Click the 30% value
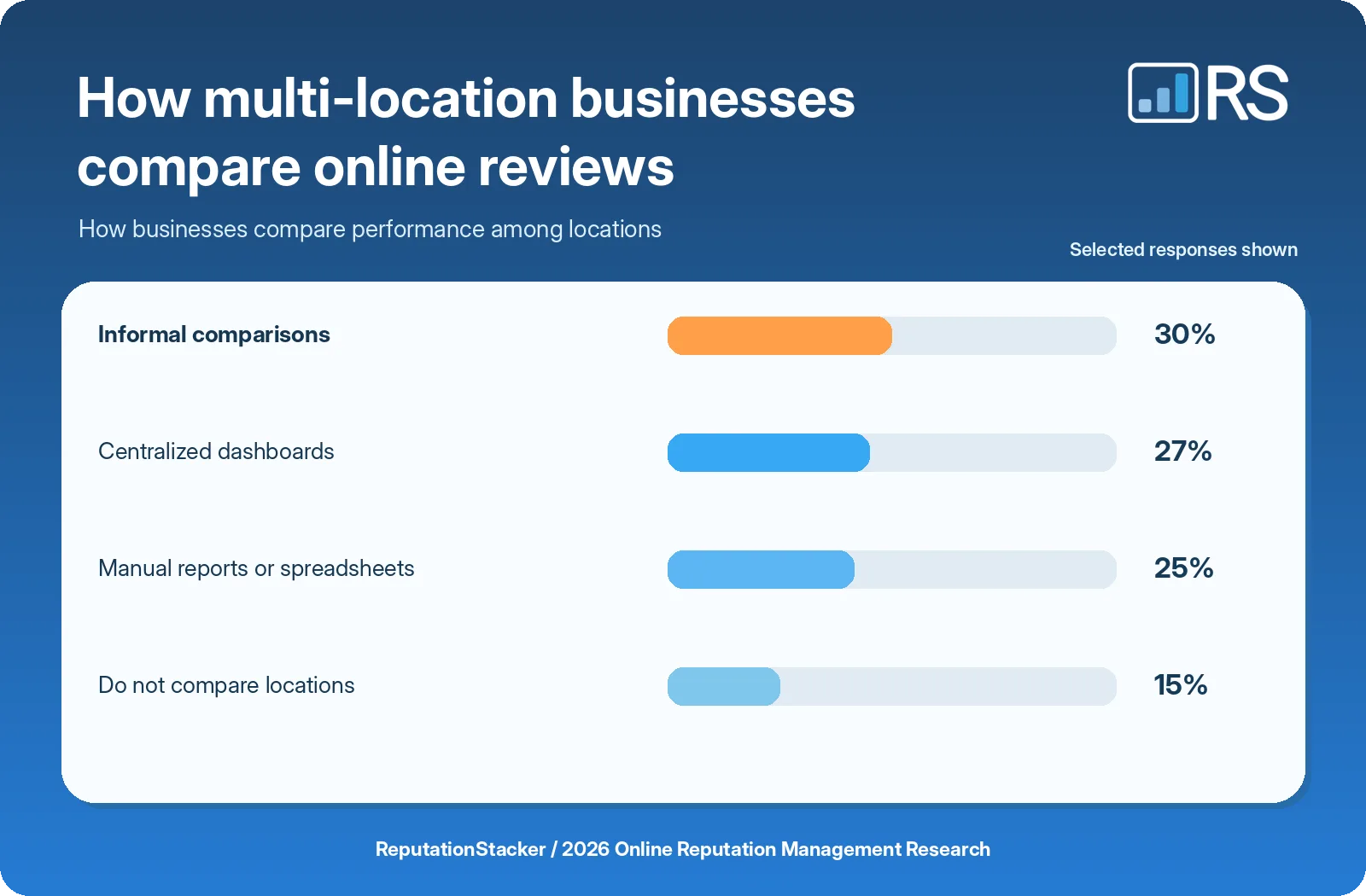1366x896 pixels. pos(1185,335)
